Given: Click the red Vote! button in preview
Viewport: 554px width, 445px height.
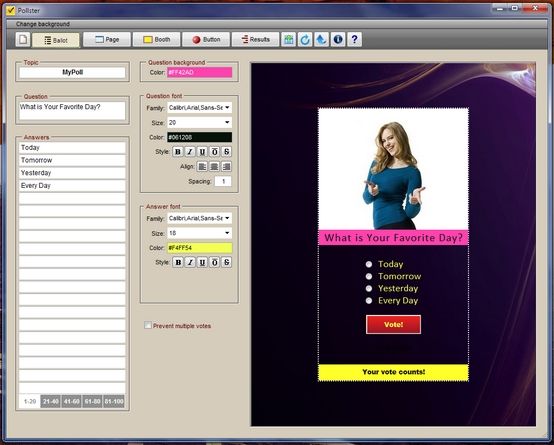Looking at the screenshot, I should (393, 324).
